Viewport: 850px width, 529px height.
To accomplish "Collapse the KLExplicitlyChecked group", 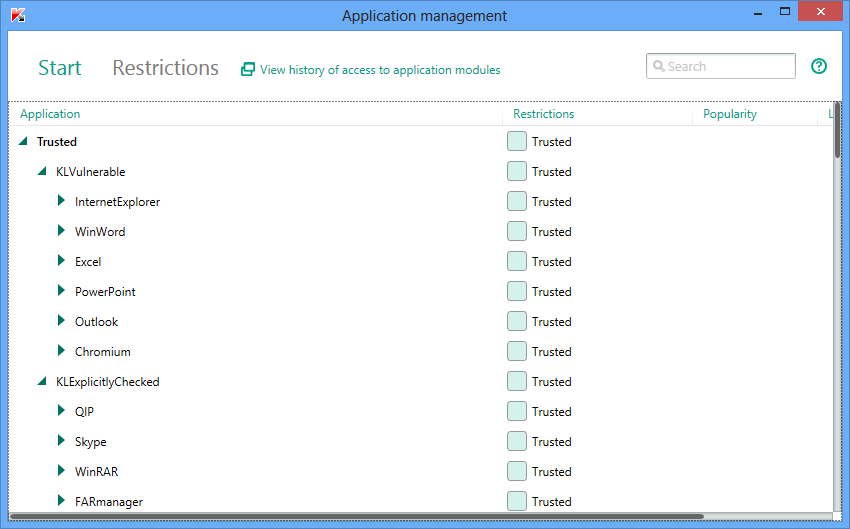I will pyautogui.click(x=42, y=381).
